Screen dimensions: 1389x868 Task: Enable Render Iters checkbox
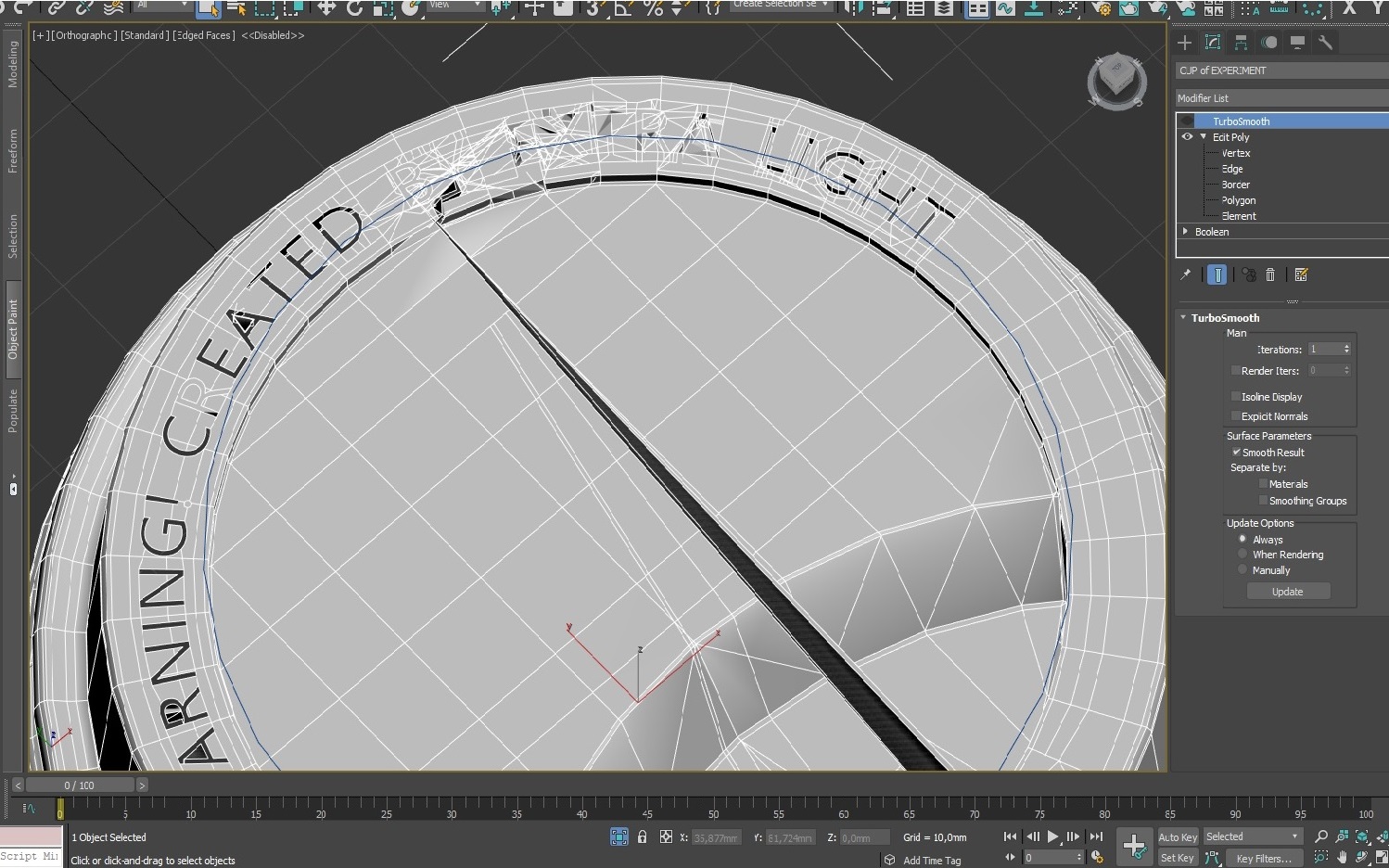(1235, 371)
